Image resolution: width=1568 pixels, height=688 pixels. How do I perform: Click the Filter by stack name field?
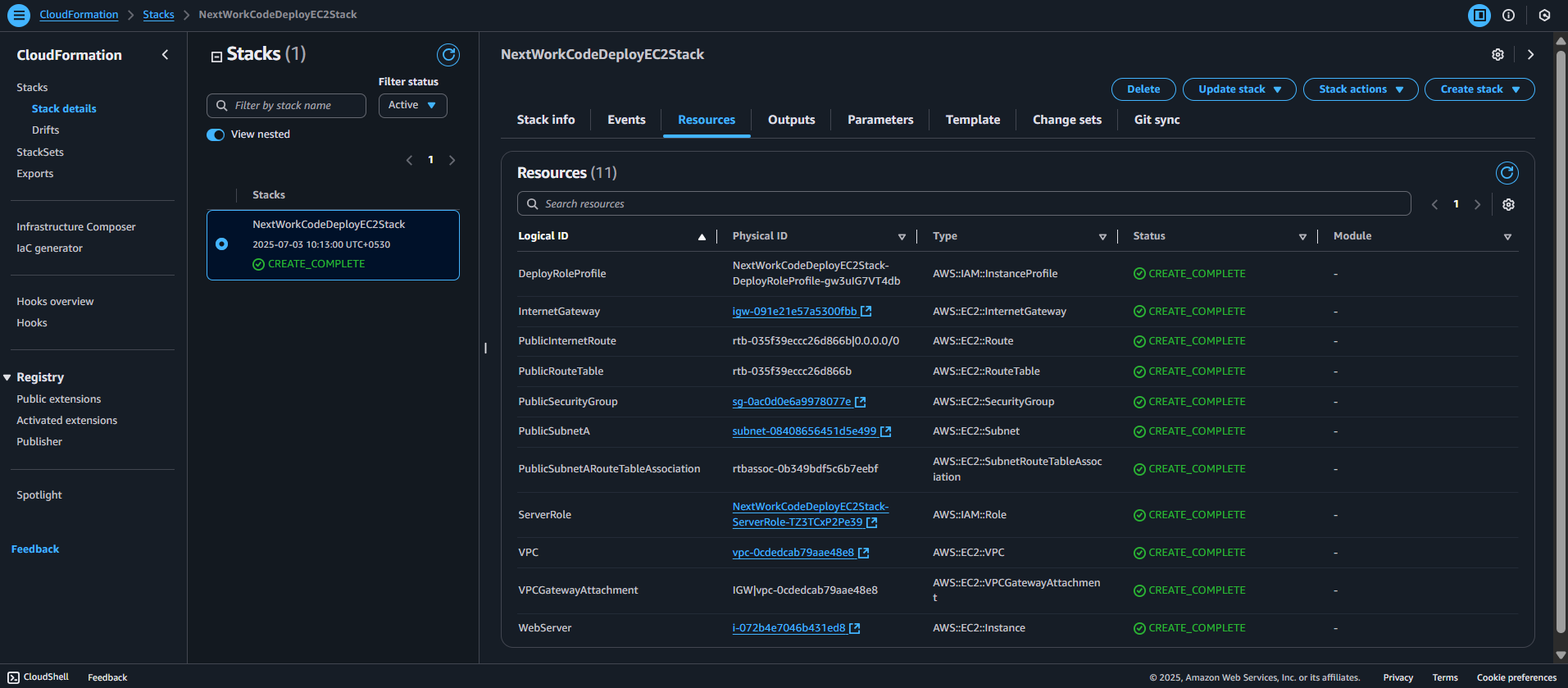click(x=286, y=106)
